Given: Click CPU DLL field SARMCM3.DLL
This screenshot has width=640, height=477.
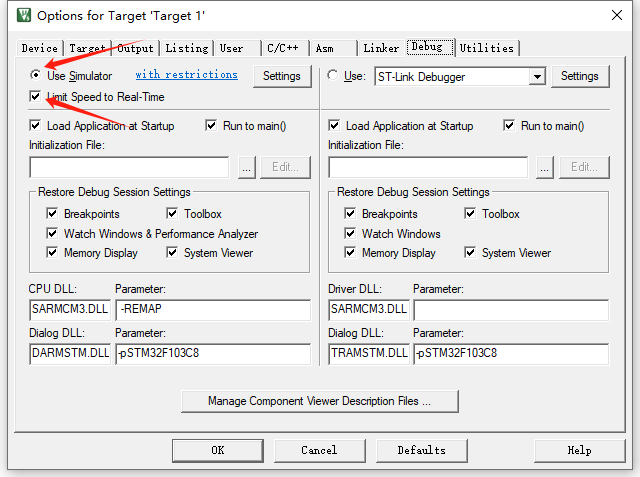Looking at the screenshot, I should (x=70, y=310).
